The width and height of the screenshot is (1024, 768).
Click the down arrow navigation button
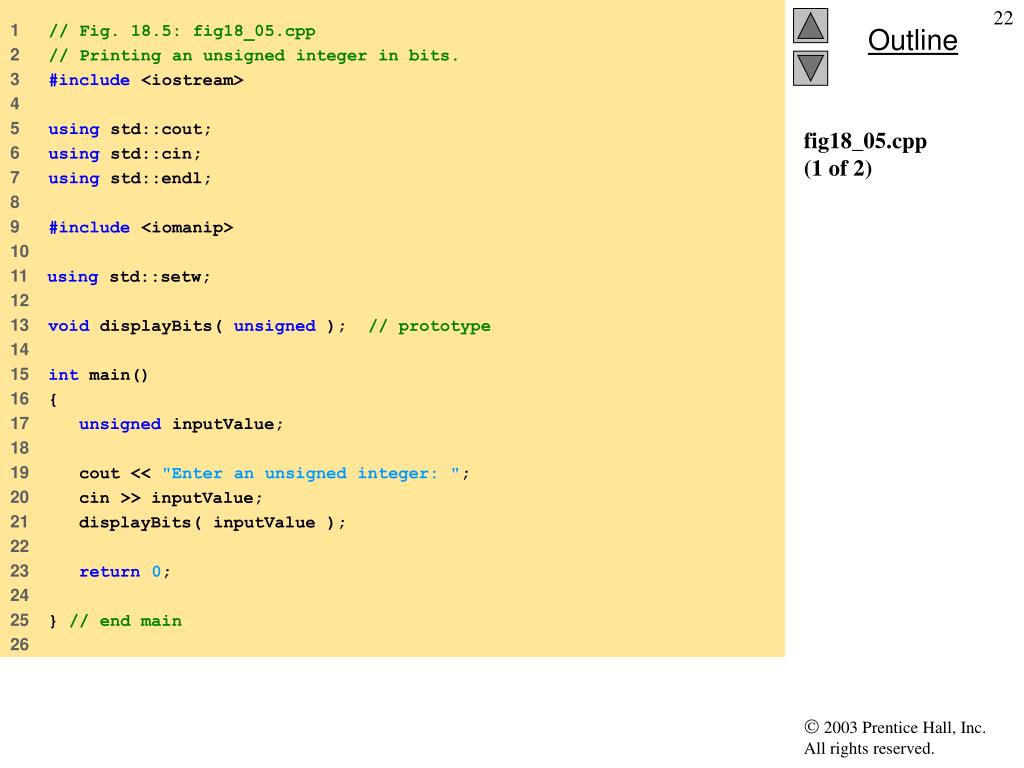pyautogui.click(x=810, y=69)
